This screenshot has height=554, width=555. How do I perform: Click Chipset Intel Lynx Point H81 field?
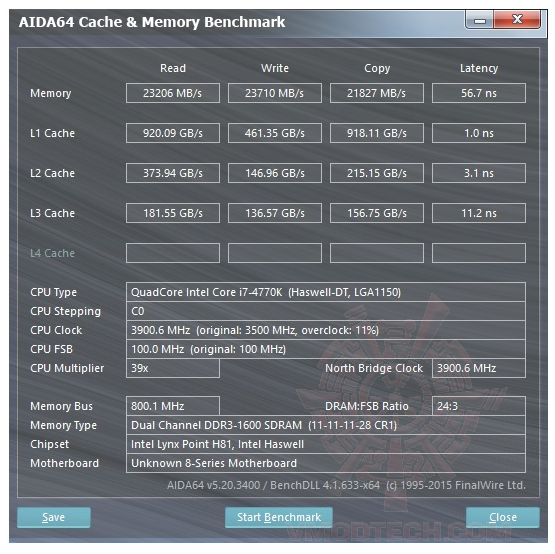coord(326,444)
